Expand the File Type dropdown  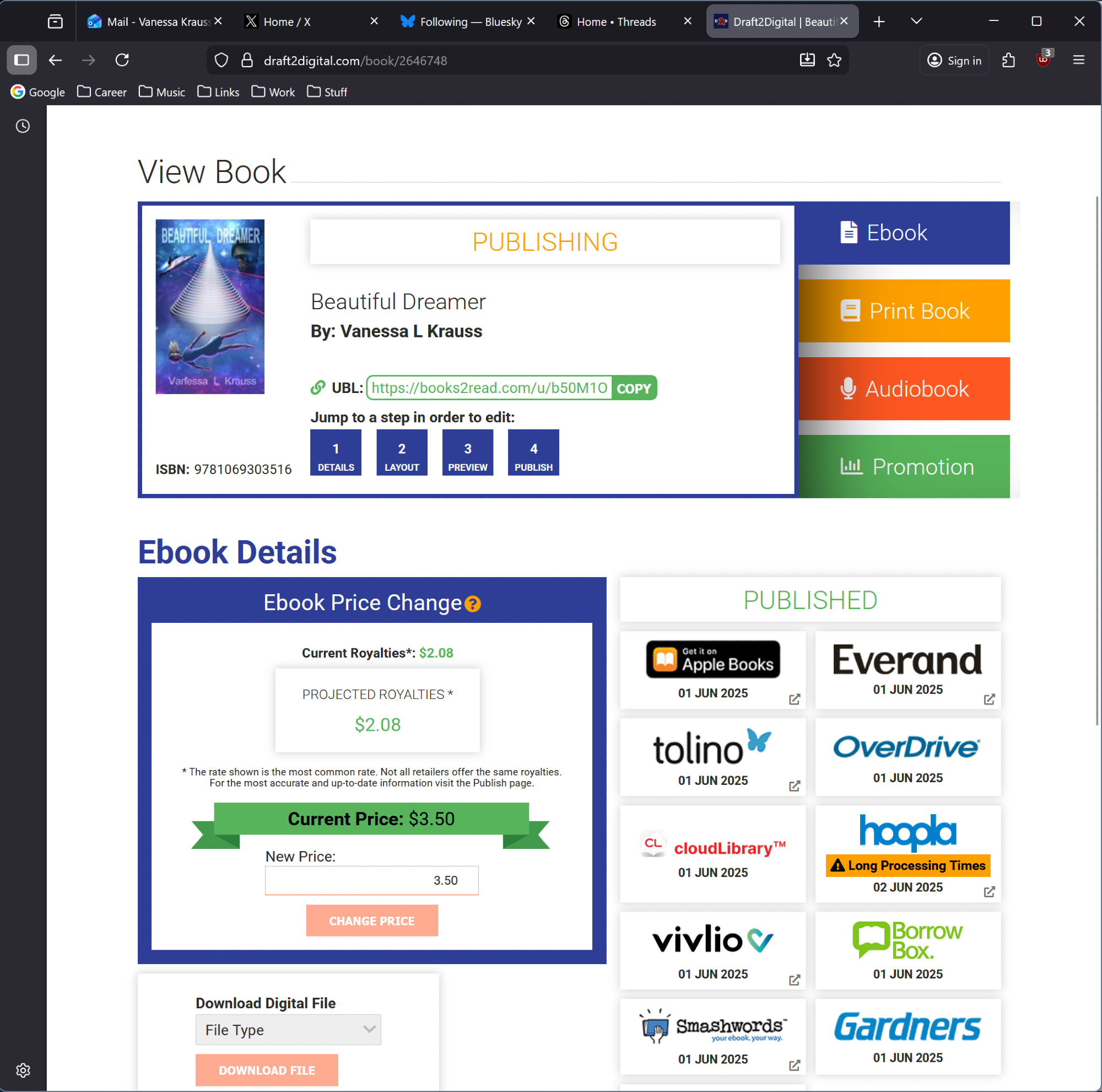(288, 1030)
